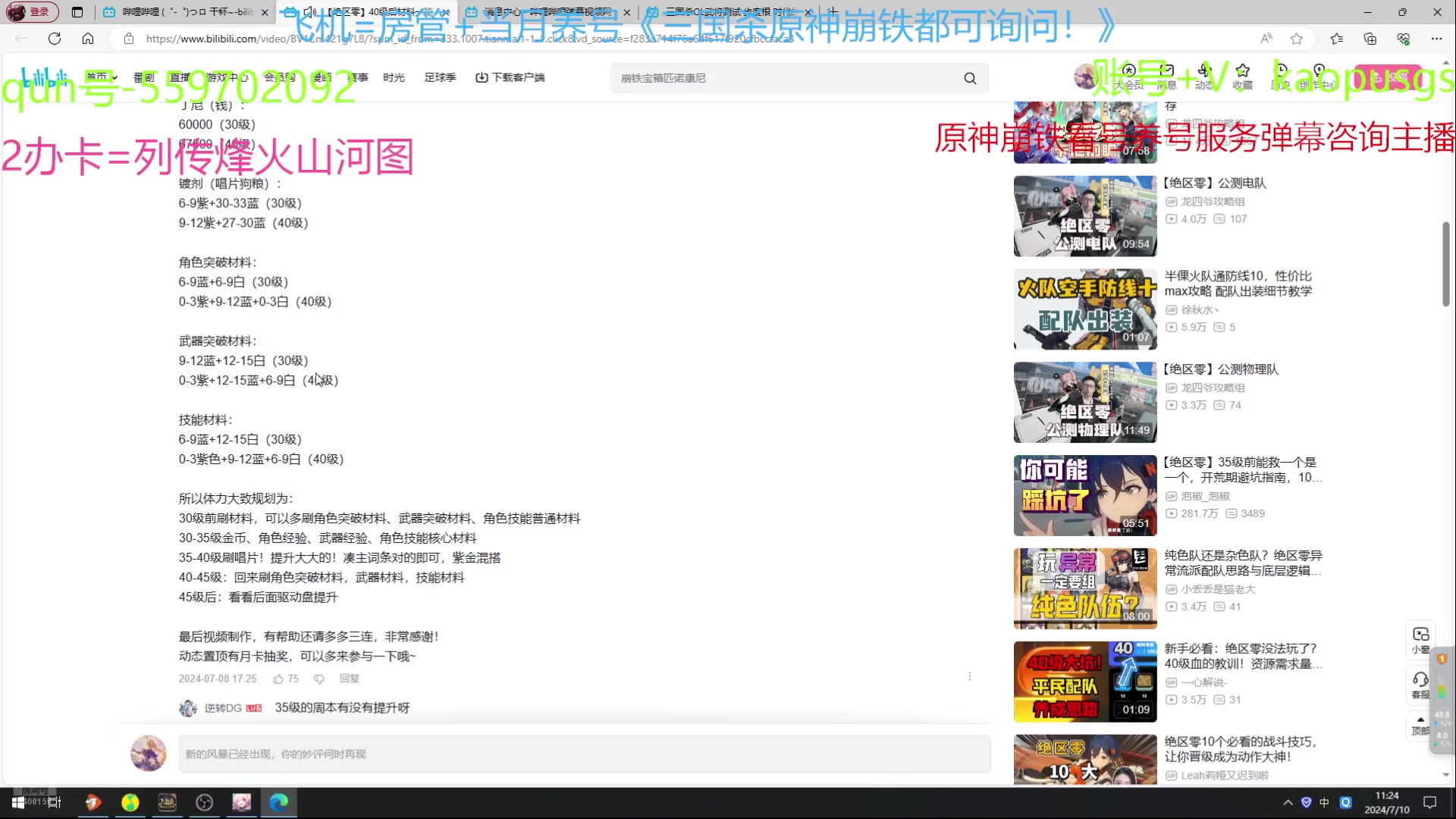
Task: Reply (回复) to the top comment
Action: point(350,679)
